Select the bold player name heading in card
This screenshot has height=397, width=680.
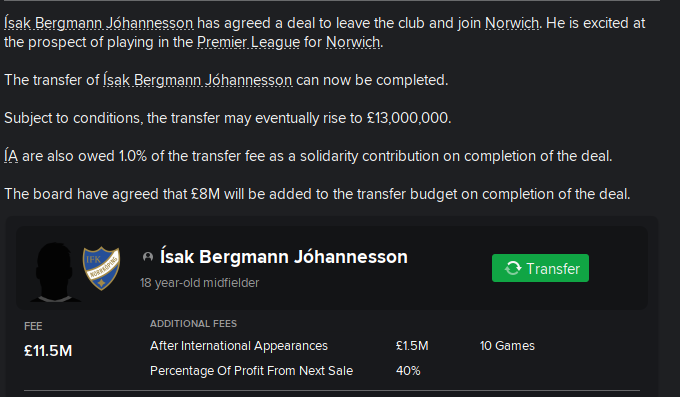(x=284, y=257)
